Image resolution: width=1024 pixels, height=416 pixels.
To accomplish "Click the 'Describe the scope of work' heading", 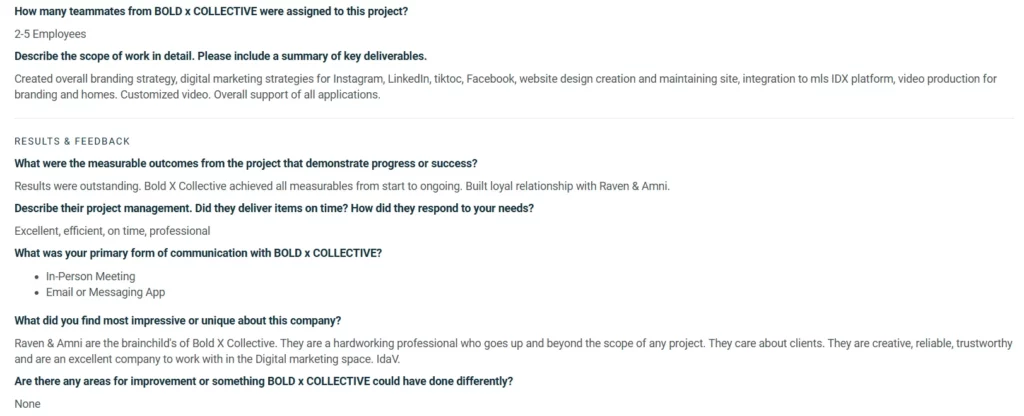I will click(x=221, y=56).
